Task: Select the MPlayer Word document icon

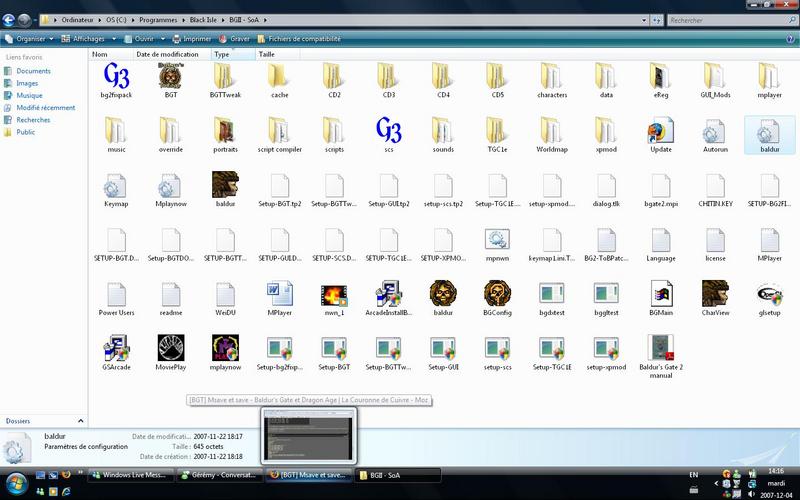Action: click(280, 293)
